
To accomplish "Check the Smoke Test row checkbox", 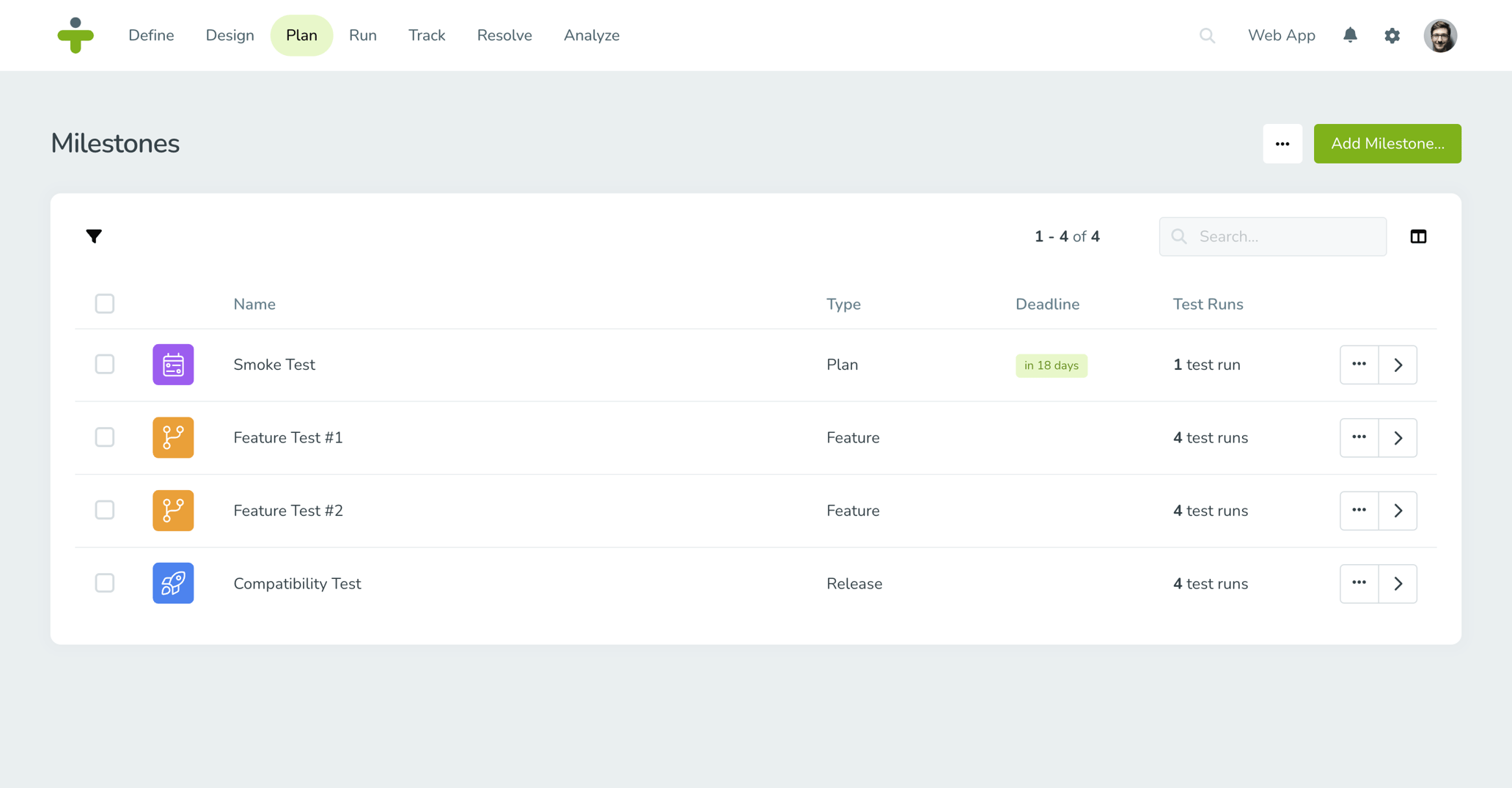I will tap(105, 365).
